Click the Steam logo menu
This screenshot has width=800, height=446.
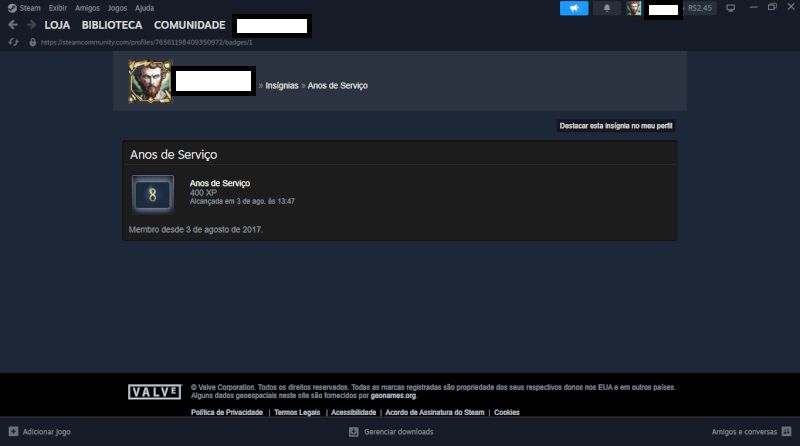click(24, 8)
